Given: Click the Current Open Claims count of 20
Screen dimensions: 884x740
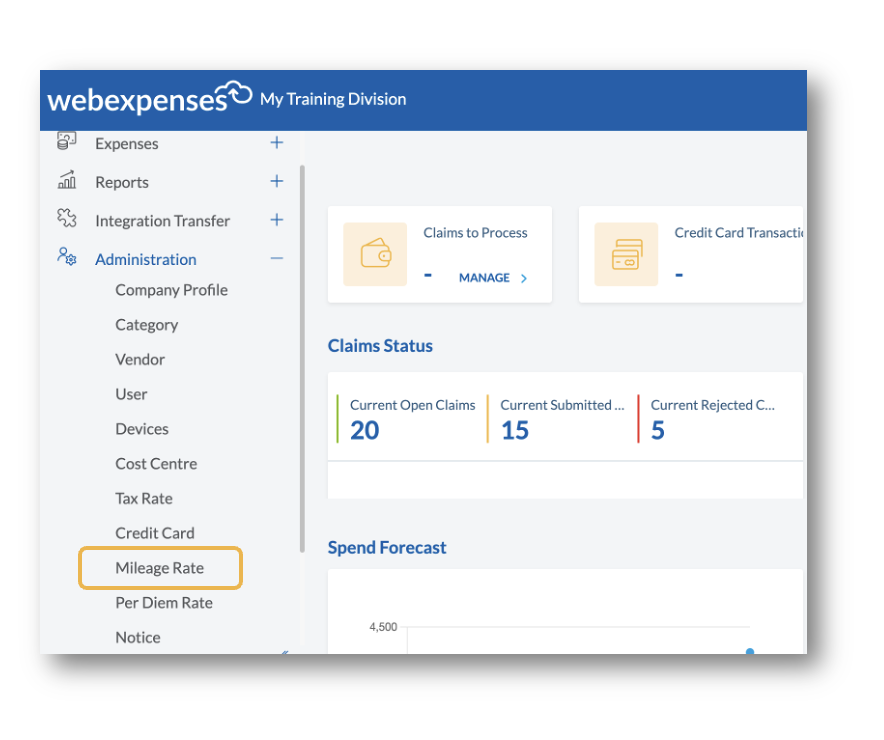Looking at the screenshot, I should click(363, 430).
